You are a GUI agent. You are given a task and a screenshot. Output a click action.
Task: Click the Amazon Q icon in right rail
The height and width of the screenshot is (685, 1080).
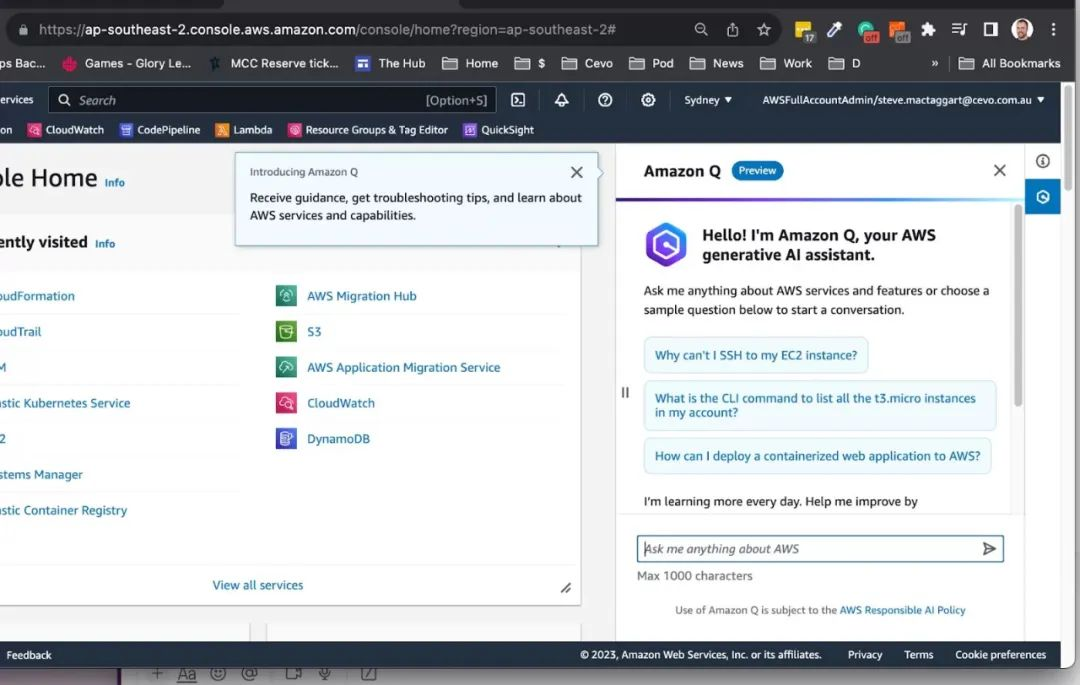(1042, 197)
